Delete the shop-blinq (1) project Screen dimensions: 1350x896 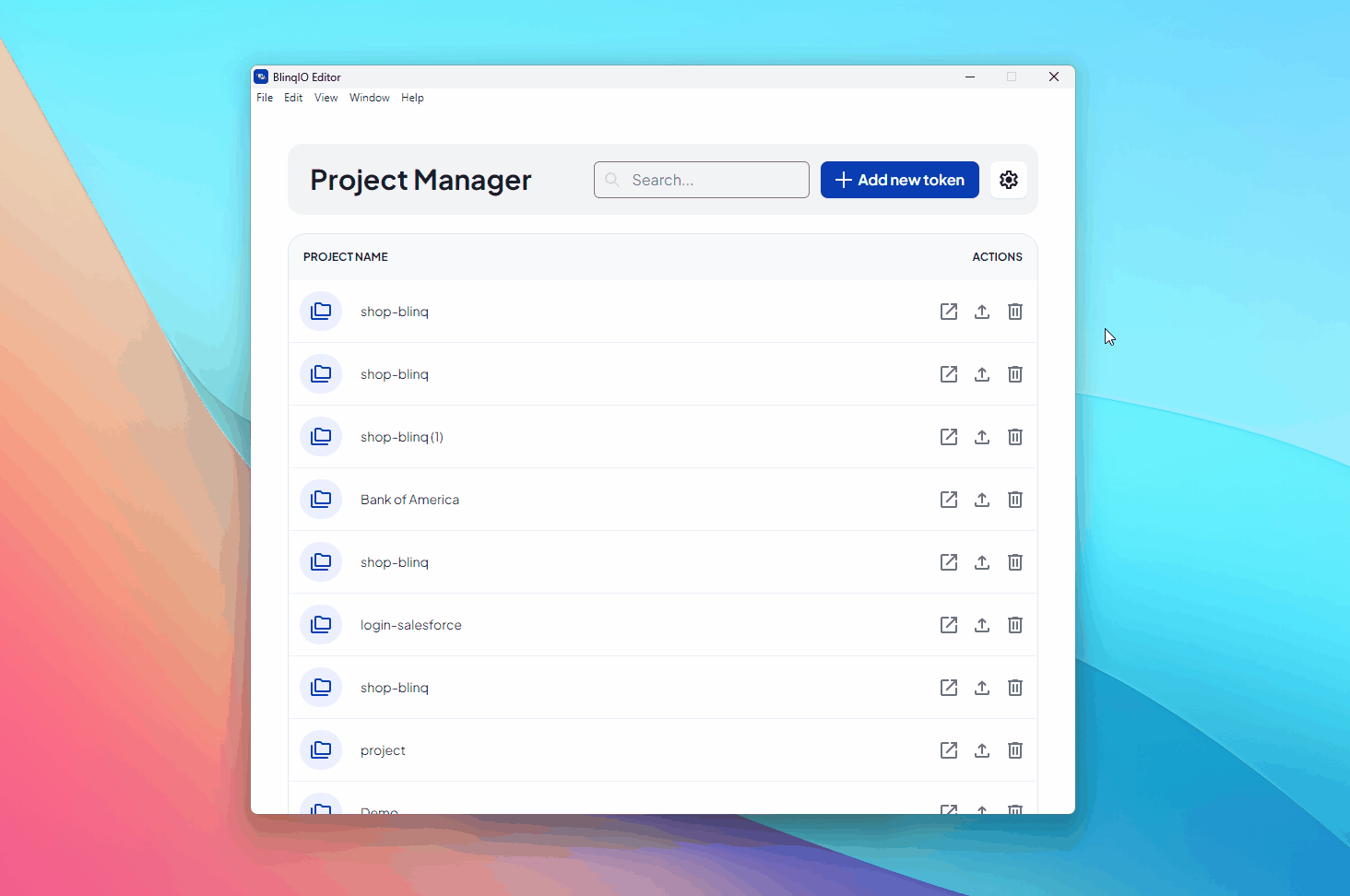[x=1015, y=437]
